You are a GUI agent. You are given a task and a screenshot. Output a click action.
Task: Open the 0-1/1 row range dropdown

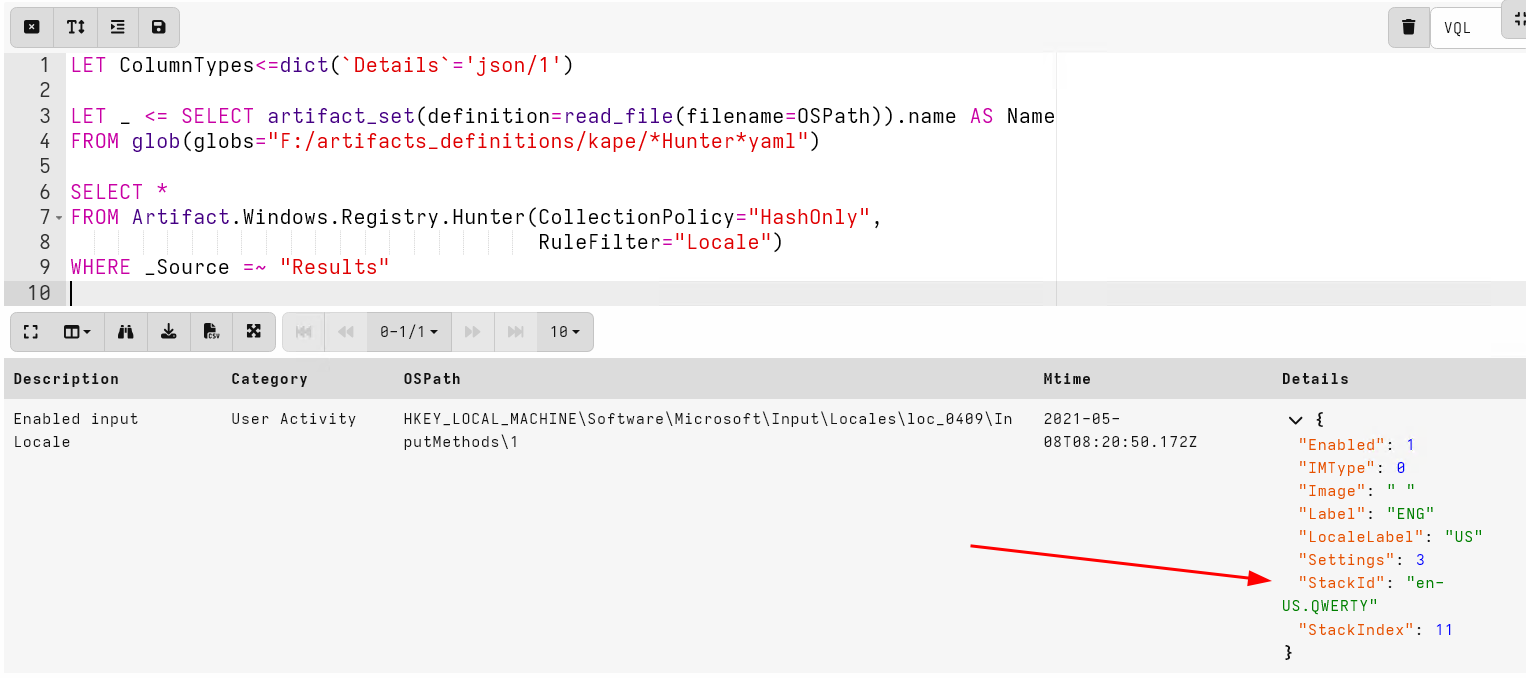click(408, 331)
